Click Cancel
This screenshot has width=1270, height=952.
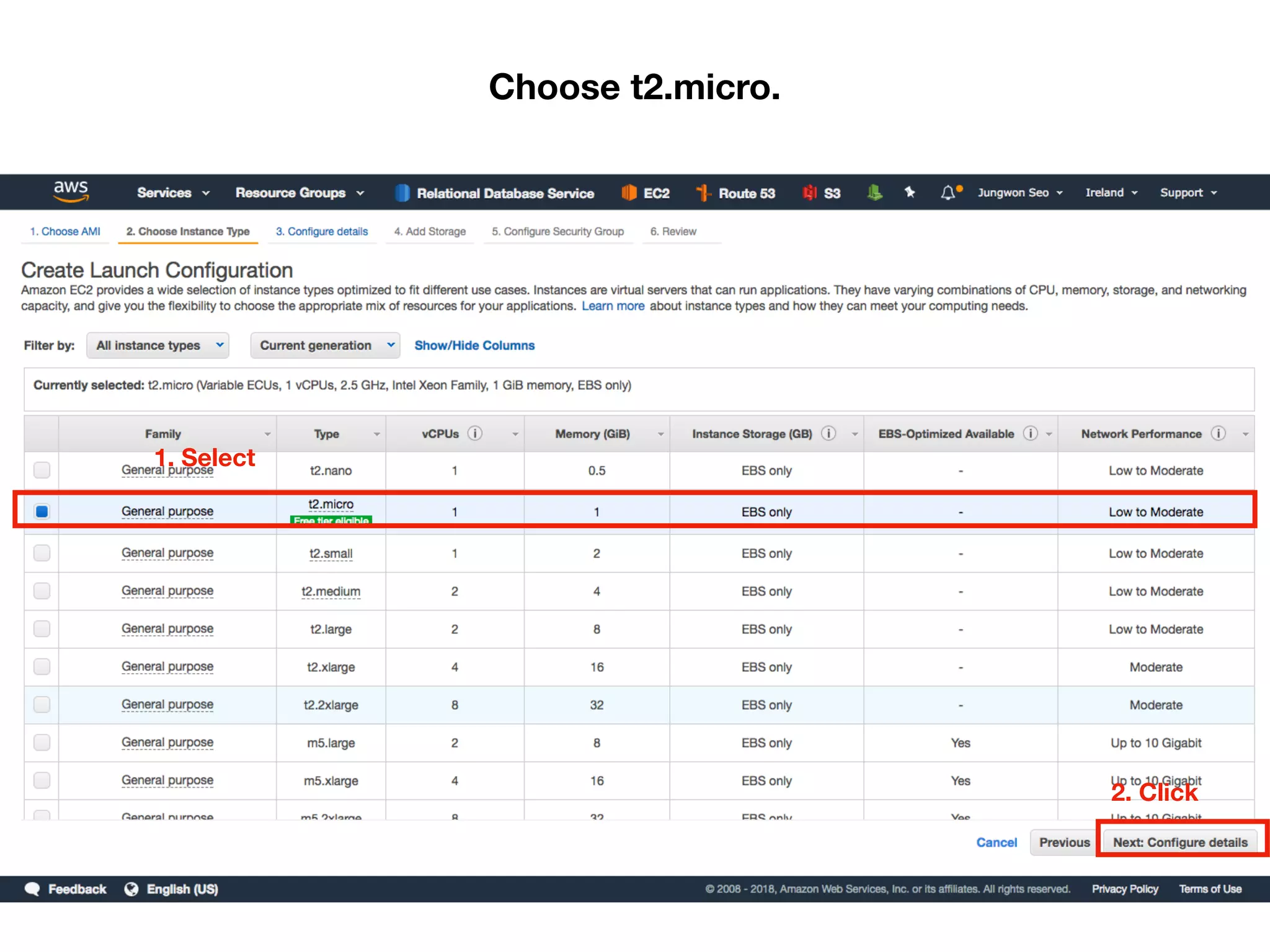point(997,842)
